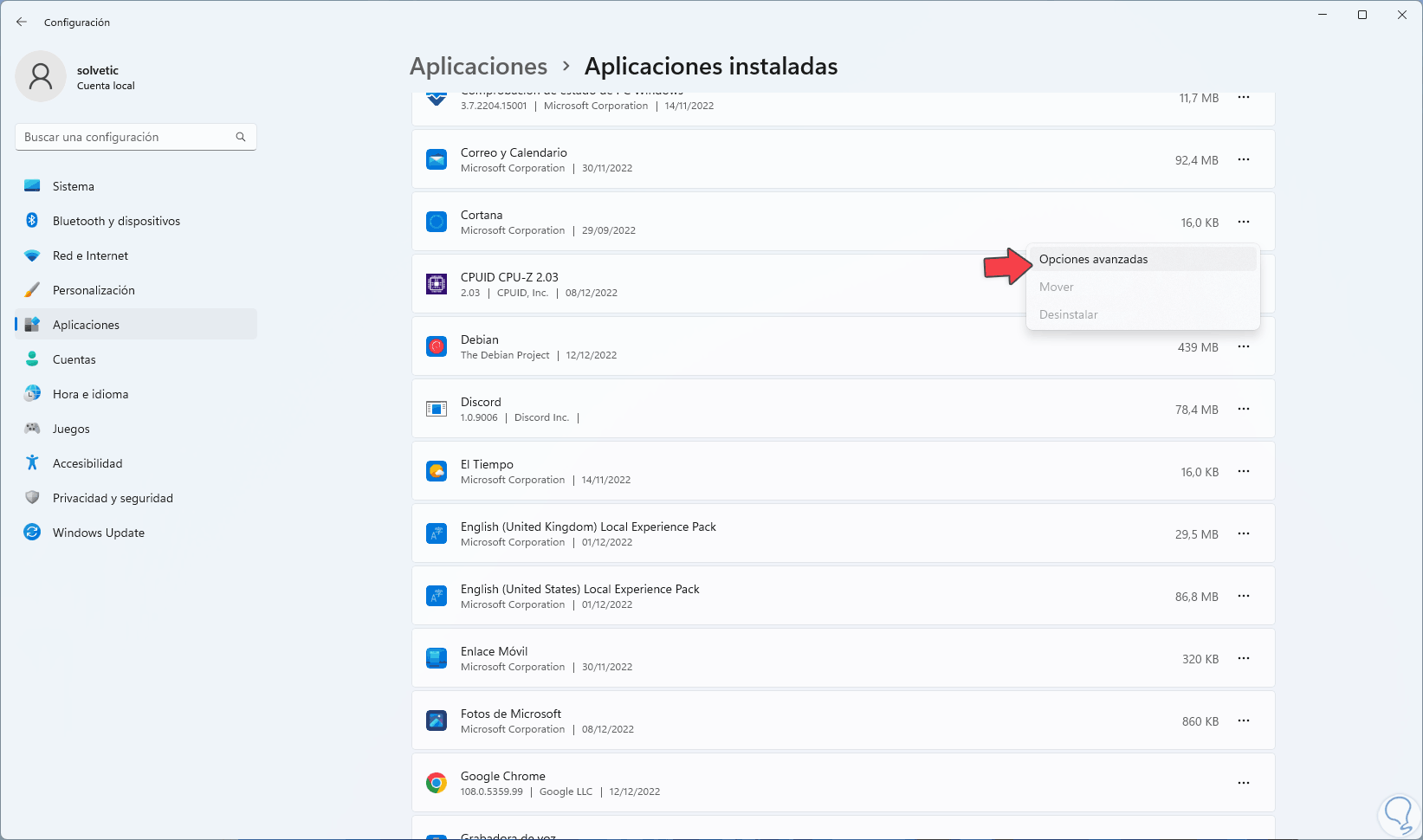Click the Cortana app icon
The width and height of the screenshot is (1423, 840).
[x=437, y=223]
